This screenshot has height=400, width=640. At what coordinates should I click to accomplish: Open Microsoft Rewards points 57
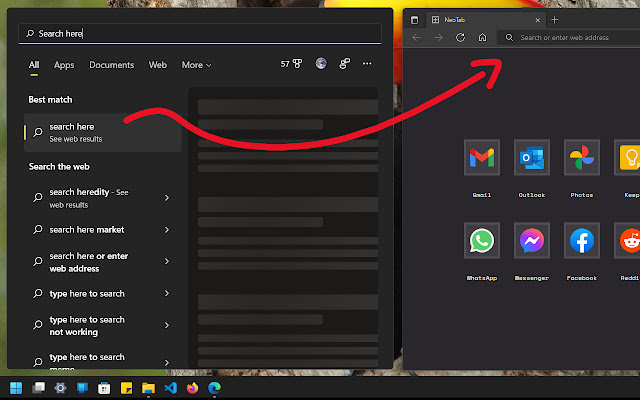[x=291, y=64]
